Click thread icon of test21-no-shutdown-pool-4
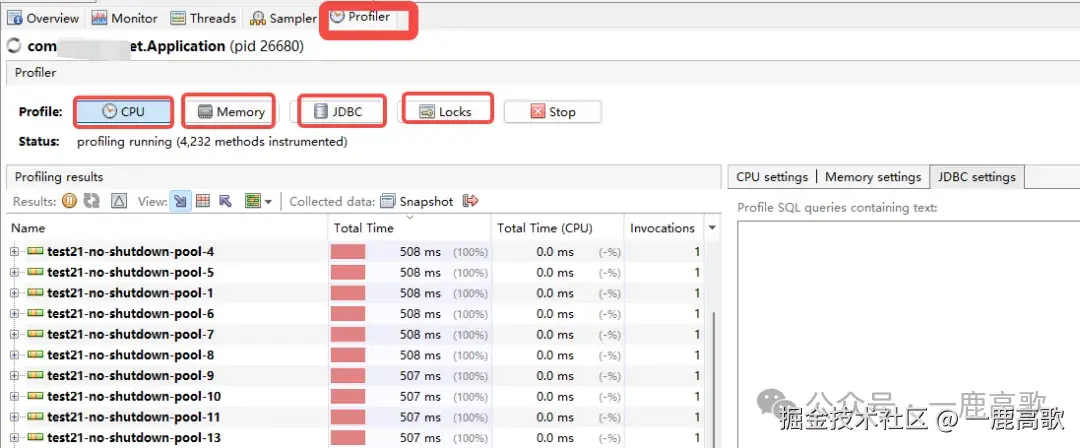The image size is (1080, 448). click(34, 252)
